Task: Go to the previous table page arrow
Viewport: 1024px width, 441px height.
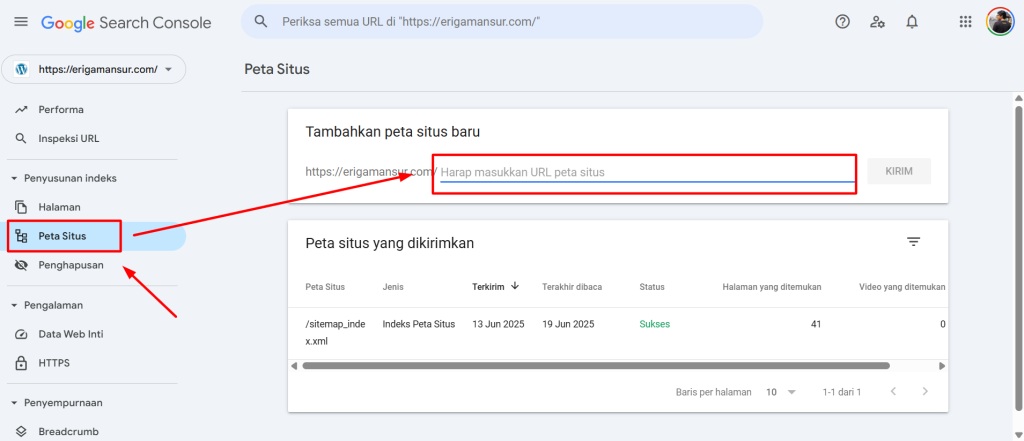Action: click(893, 392)
